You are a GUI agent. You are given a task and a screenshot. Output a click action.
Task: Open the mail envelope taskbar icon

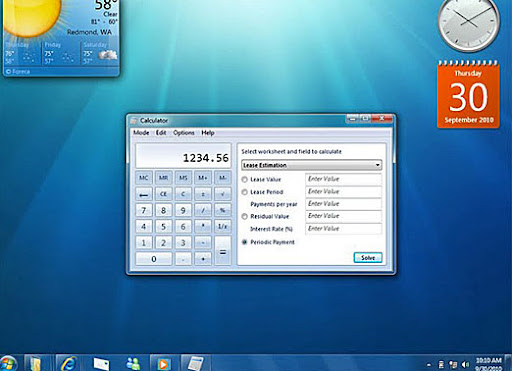coord(101,364)
